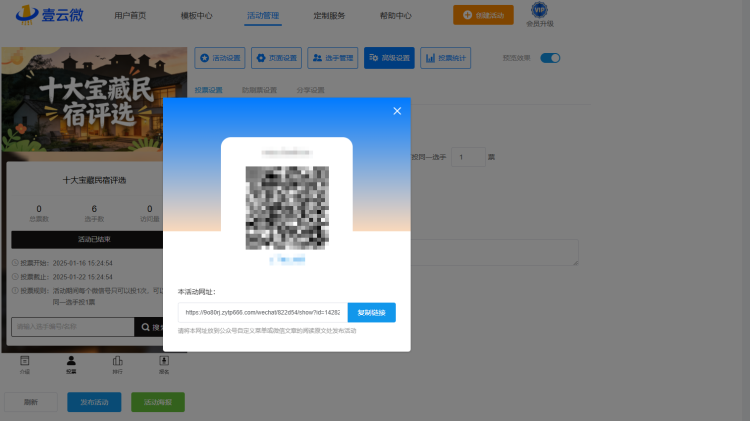Click the preview title 十大宝藏民宿评选 text
Image resolution: width=750 pixels, height=421 pixels.
[94, 180]
